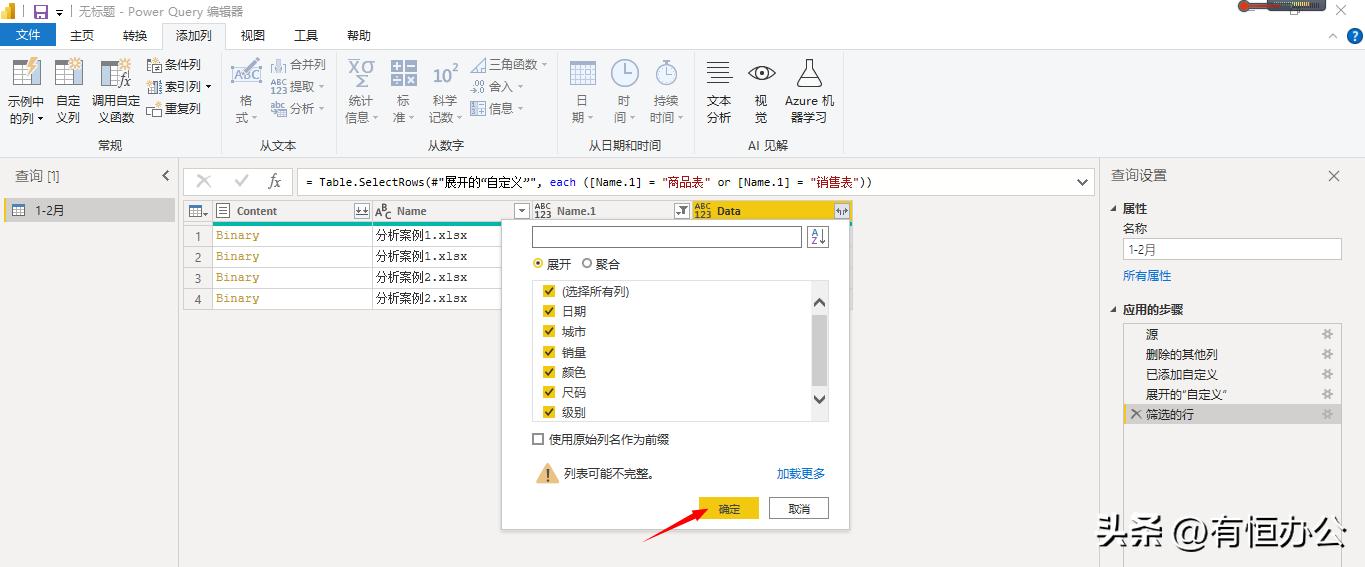Click Invoke Custom Function (调用自定义函数) icon

pyautogui.click(x=116, y=74)
